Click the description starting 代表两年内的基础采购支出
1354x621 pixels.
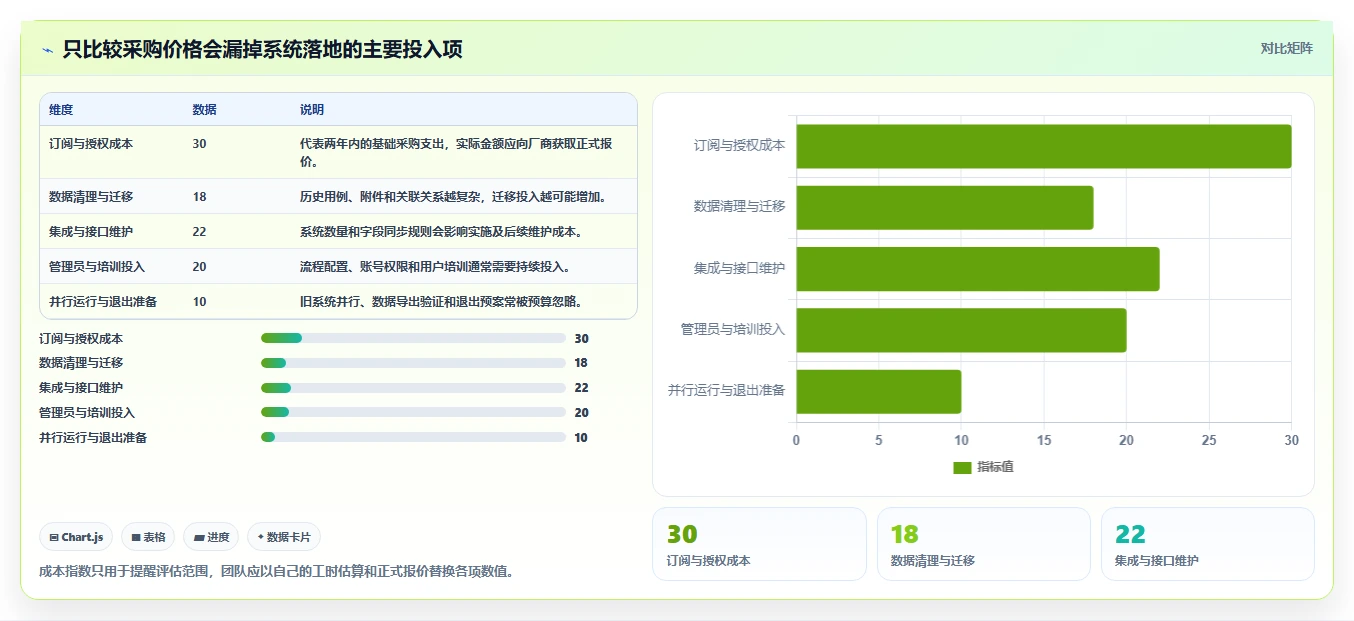point(456,153)
